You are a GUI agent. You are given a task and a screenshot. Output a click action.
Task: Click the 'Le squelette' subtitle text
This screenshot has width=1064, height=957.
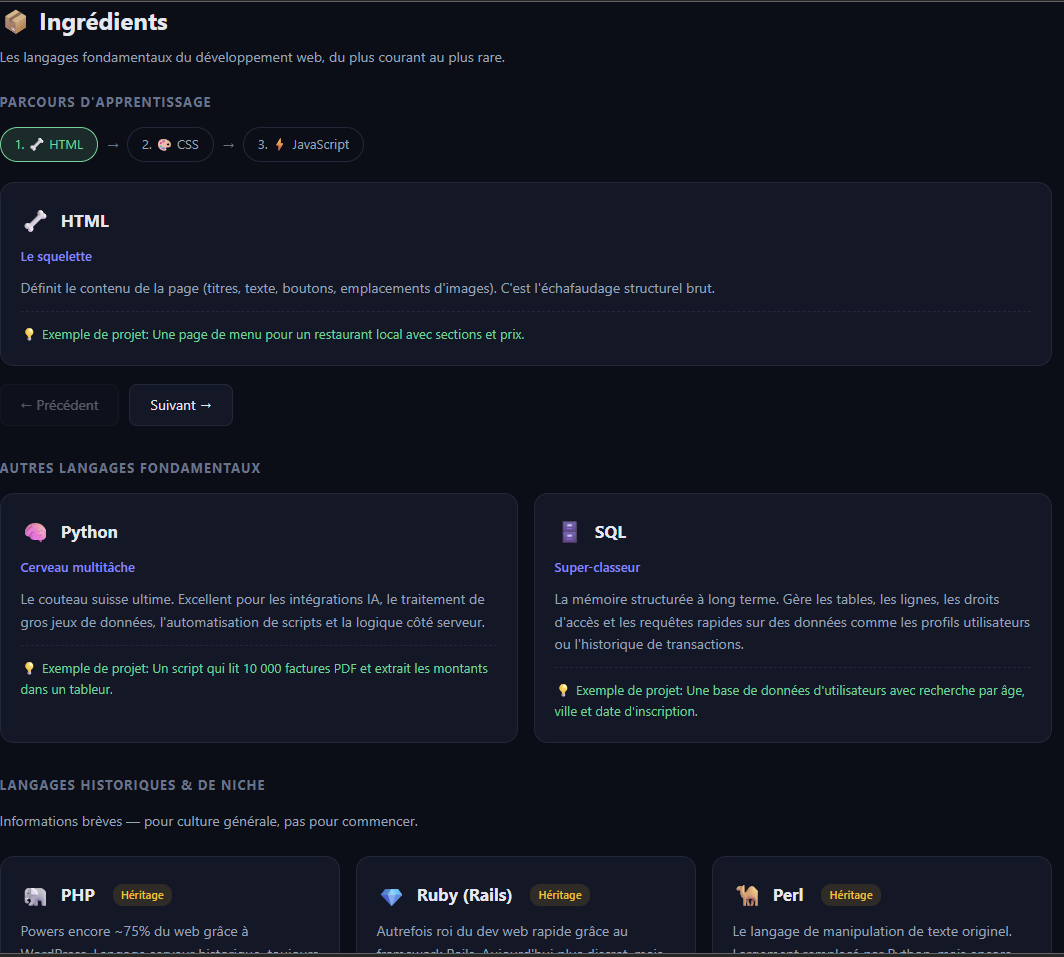coord(56,257)
